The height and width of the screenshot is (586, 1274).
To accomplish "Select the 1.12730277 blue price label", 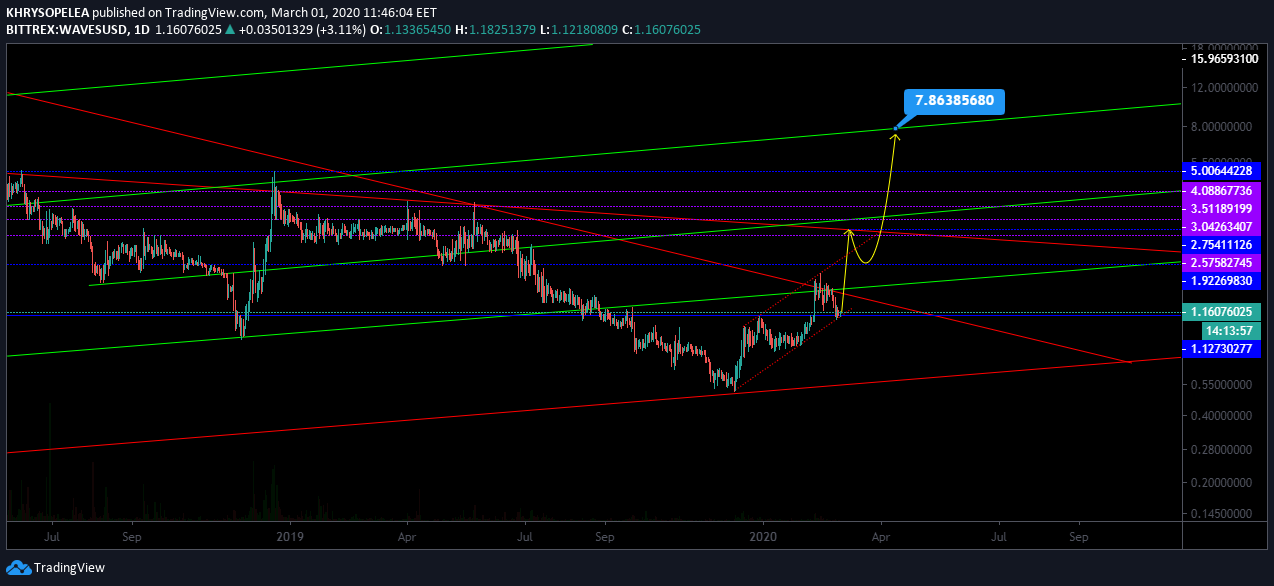I will [x=1222, y=348].
